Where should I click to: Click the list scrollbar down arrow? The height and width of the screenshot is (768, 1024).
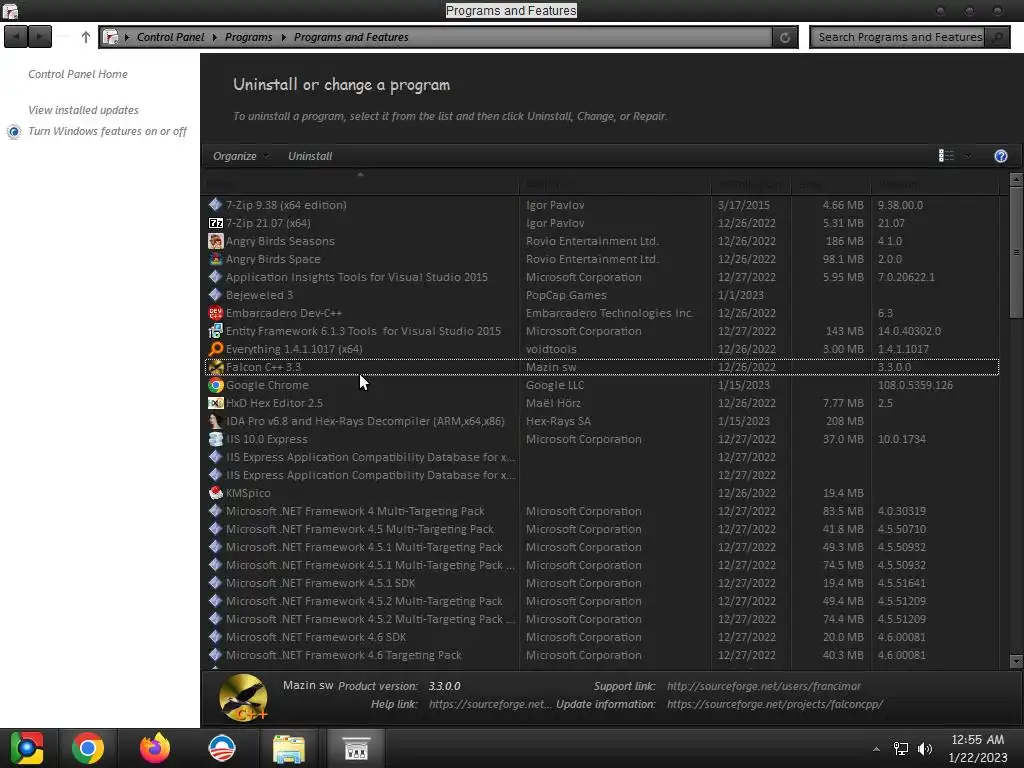(x=1016, y=661)
